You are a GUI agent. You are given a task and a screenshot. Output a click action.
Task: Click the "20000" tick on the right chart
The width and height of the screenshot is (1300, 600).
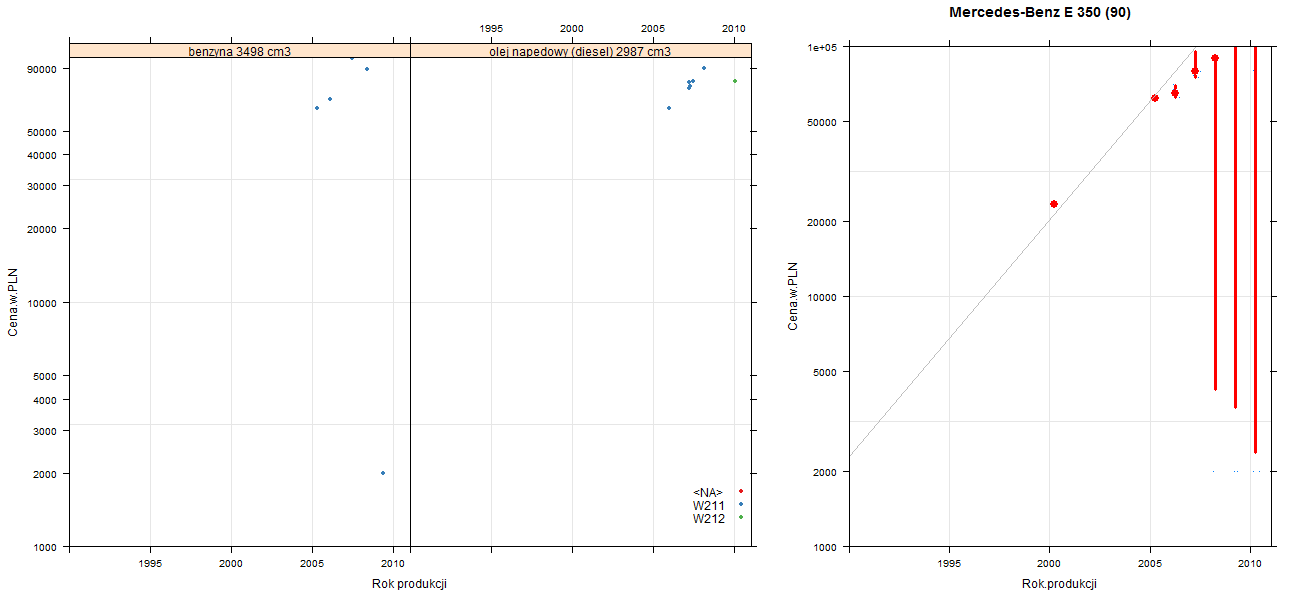click(x=824, y=221)
